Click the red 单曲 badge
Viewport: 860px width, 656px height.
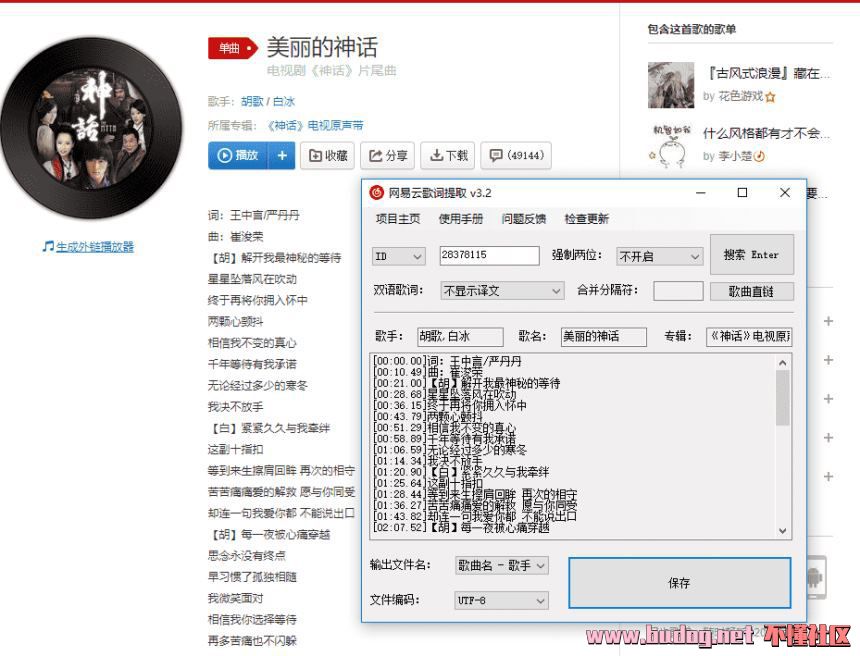(233, 48)
